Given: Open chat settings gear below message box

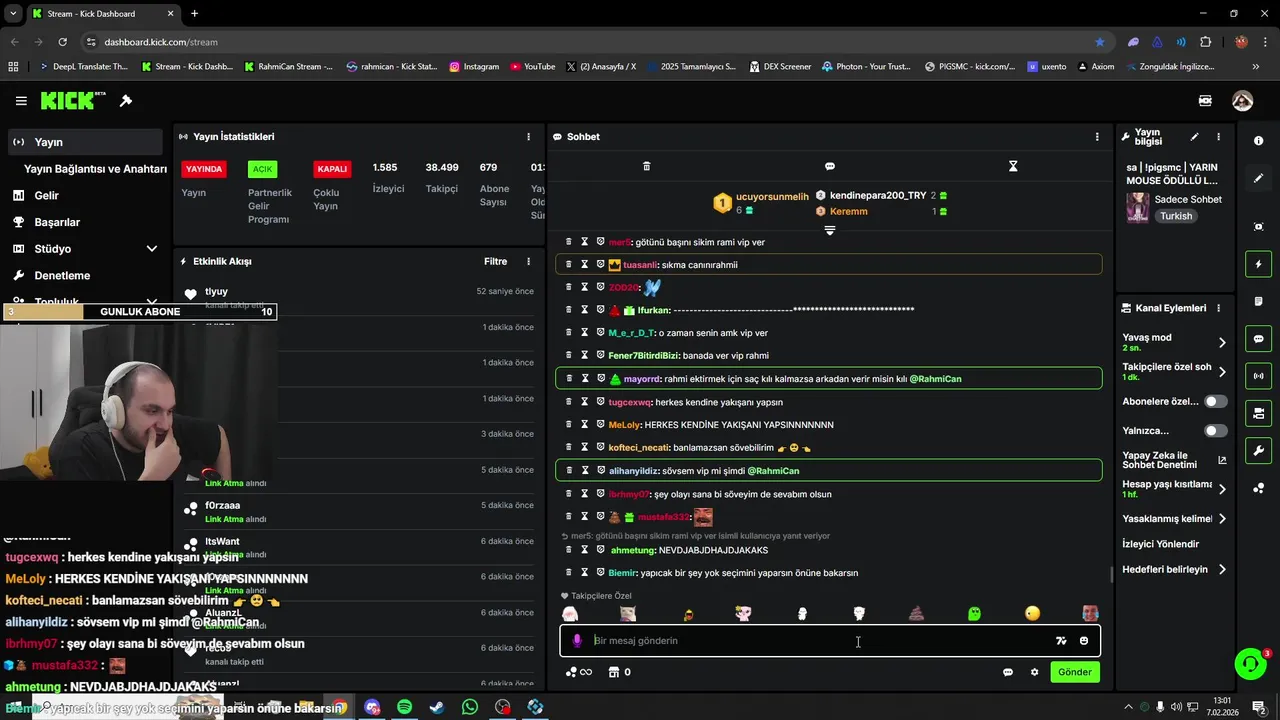Looking at the screenshot, I should click(x=1034, y=672).
